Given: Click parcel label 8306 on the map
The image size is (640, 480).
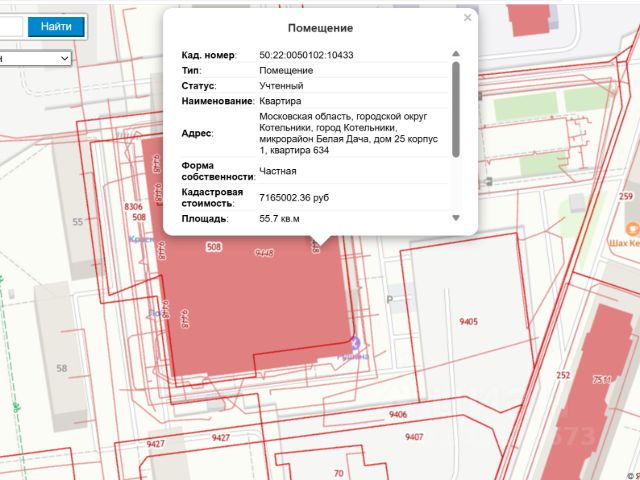Looking at the screenshot, I should pyautogui.click(x=133, y=207).
